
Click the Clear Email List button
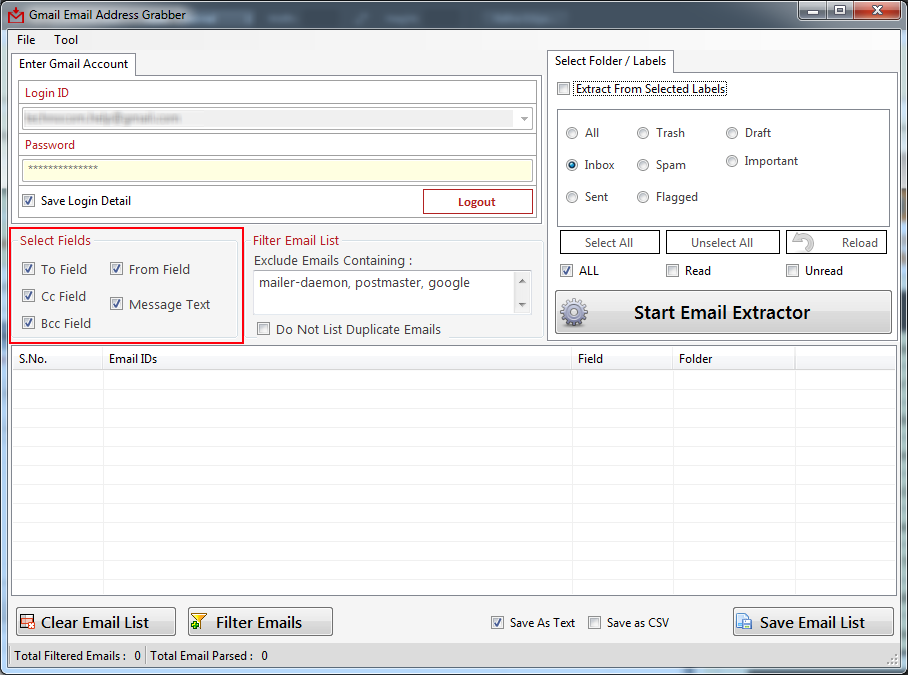96,622
